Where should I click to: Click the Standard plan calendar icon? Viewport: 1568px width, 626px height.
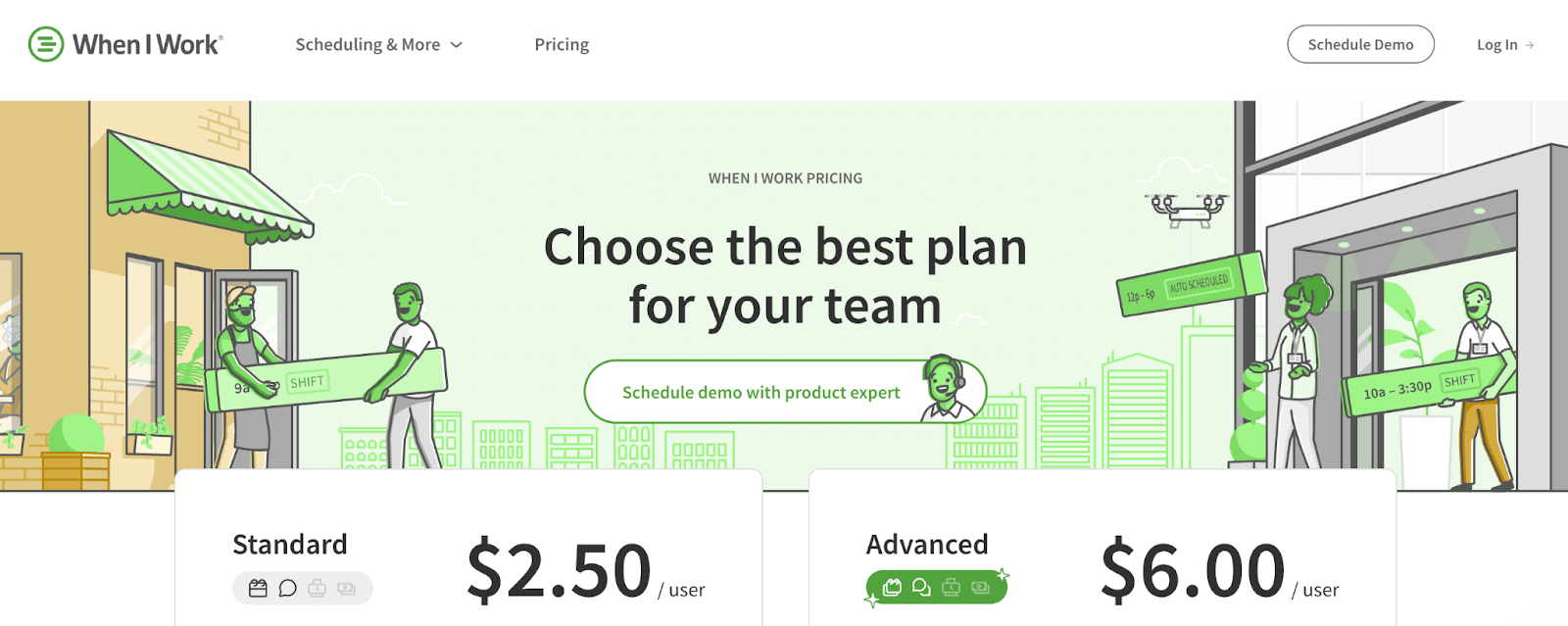(258, 588)
